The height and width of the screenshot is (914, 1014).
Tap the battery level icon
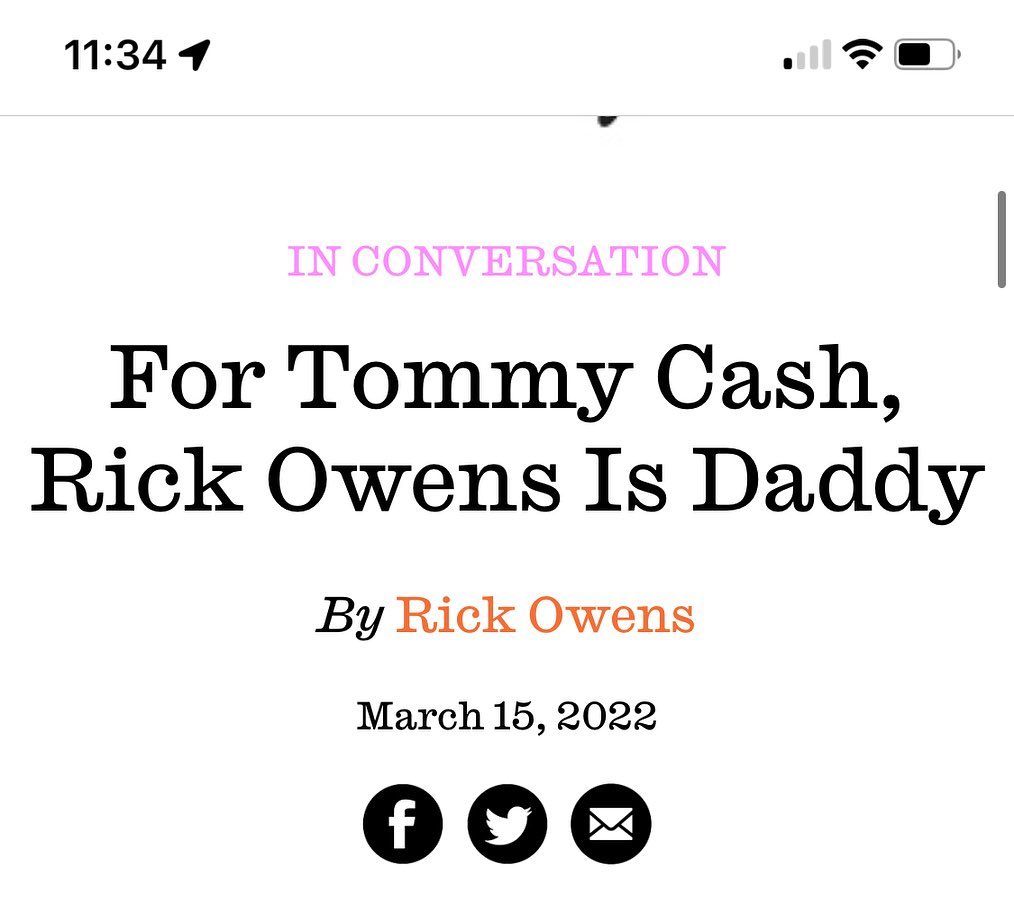click(926, 55)
